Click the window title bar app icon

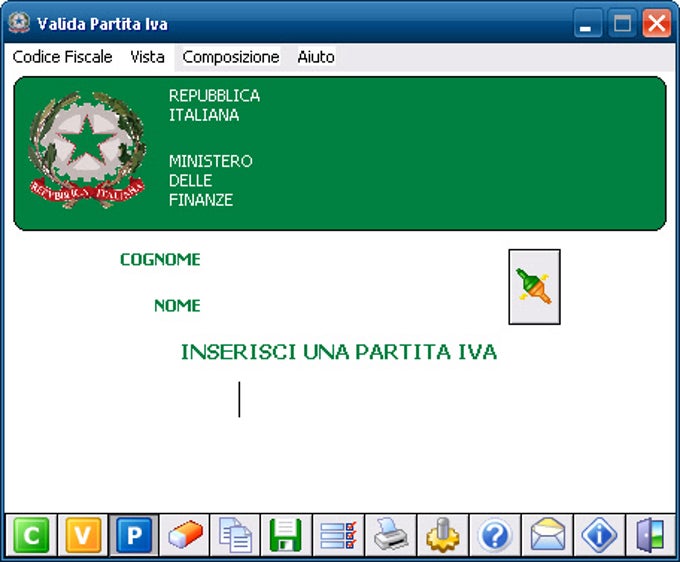[19, 23]
